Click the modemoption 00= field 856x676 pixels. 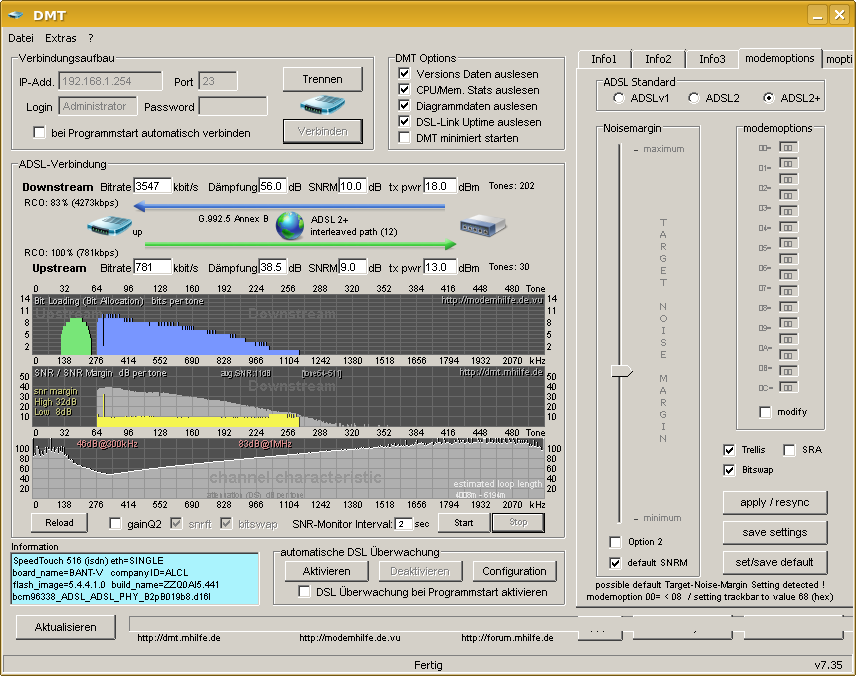tap(788, 147)
